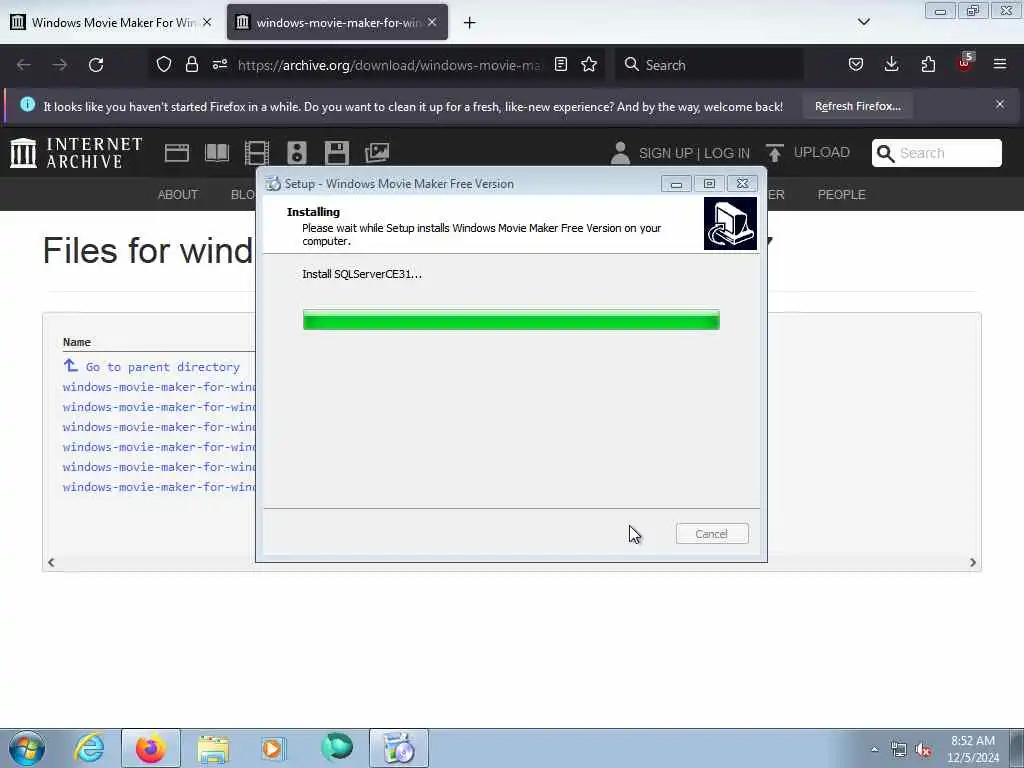This screenshot has width=1024, height=768.
Task: Click the SIGN UP link
Action: click(x=666, y=153)
